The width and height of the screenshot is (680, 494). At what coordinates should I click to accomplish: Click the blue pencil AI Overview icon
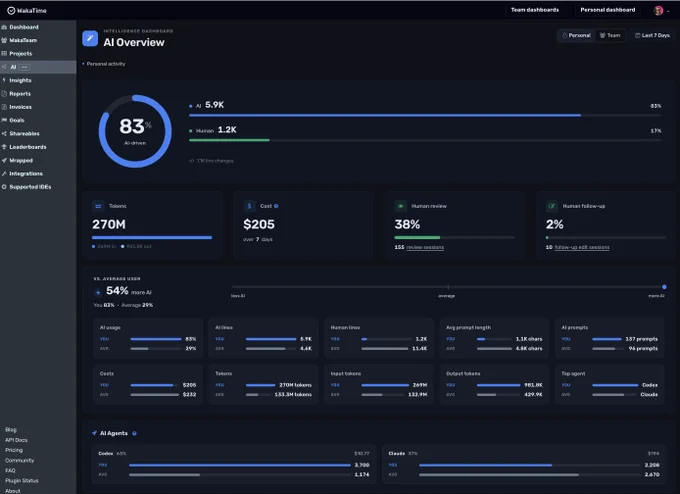coord(90,38)
